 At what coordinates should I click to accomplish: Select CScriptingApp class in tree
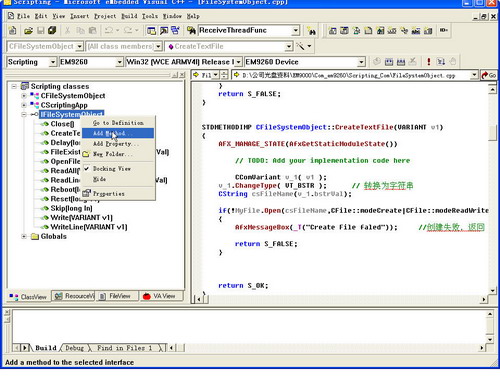[x=64, y=105]
